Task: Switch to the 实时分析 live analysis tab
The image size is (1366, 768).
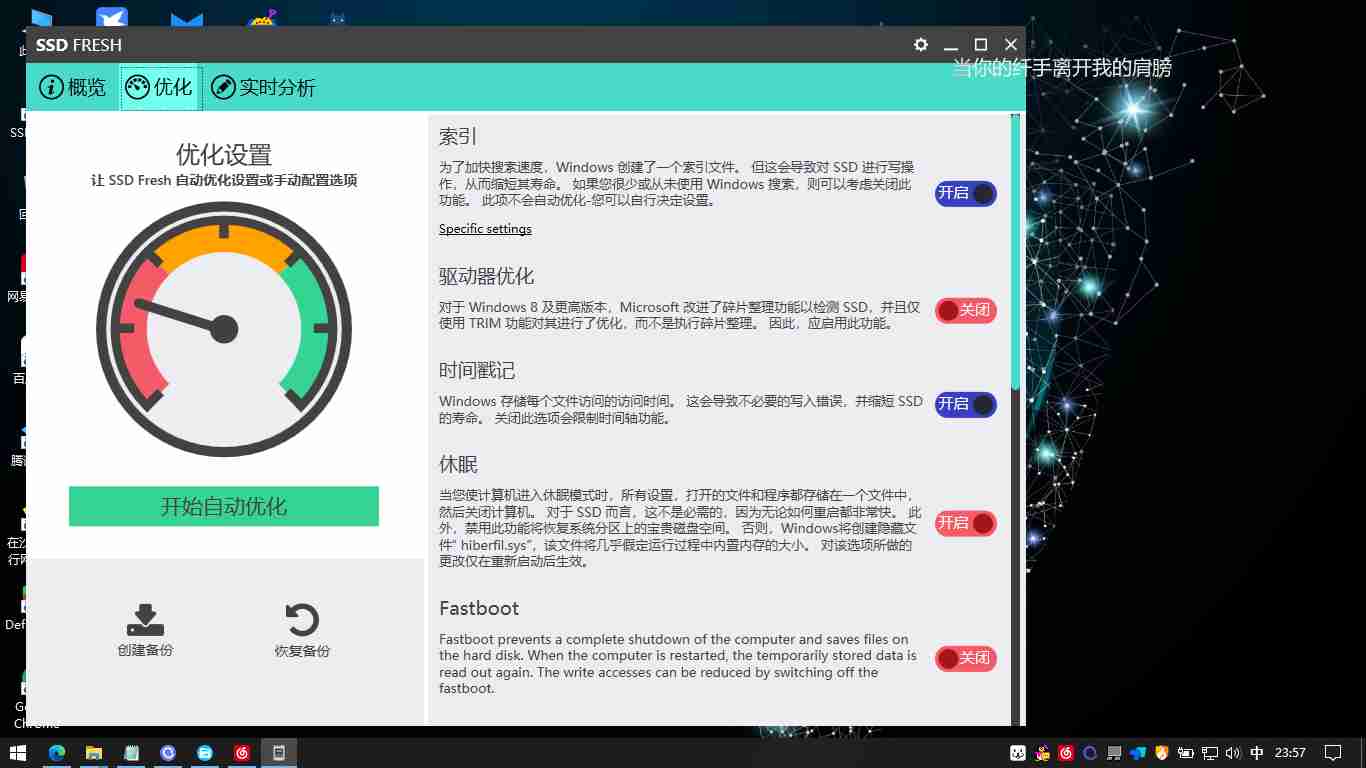Action: [x=263, y=88]
